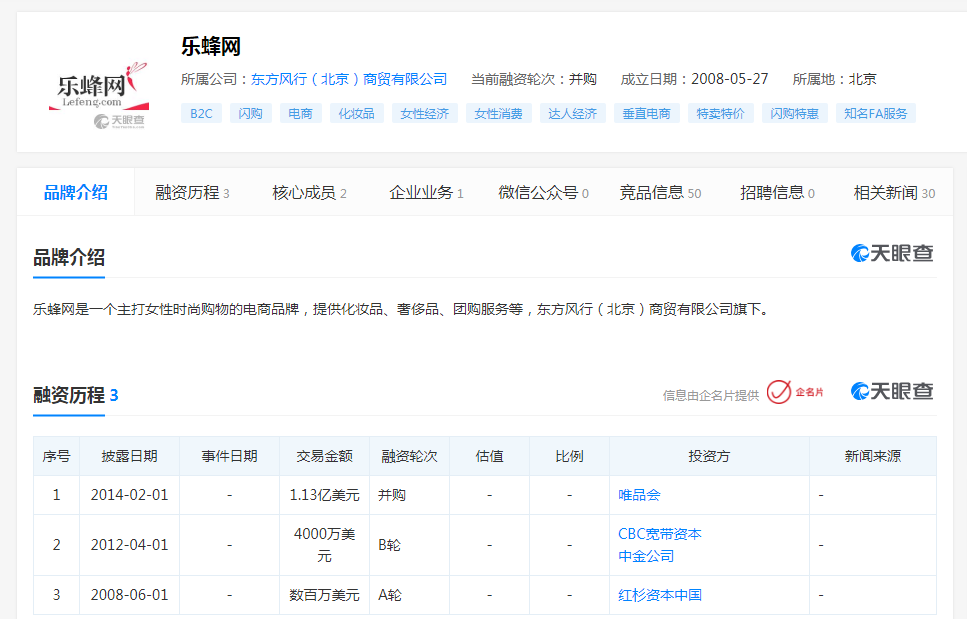Open the 核心成员 tab

(x=309, y=193)
